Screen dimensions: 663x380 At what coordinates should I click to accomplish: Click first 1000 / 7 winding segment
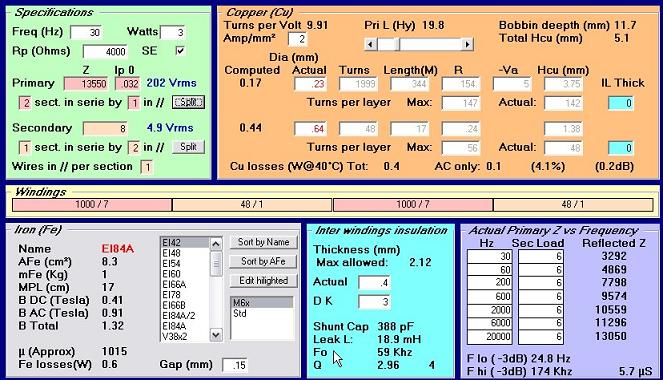tap(92, 205)
